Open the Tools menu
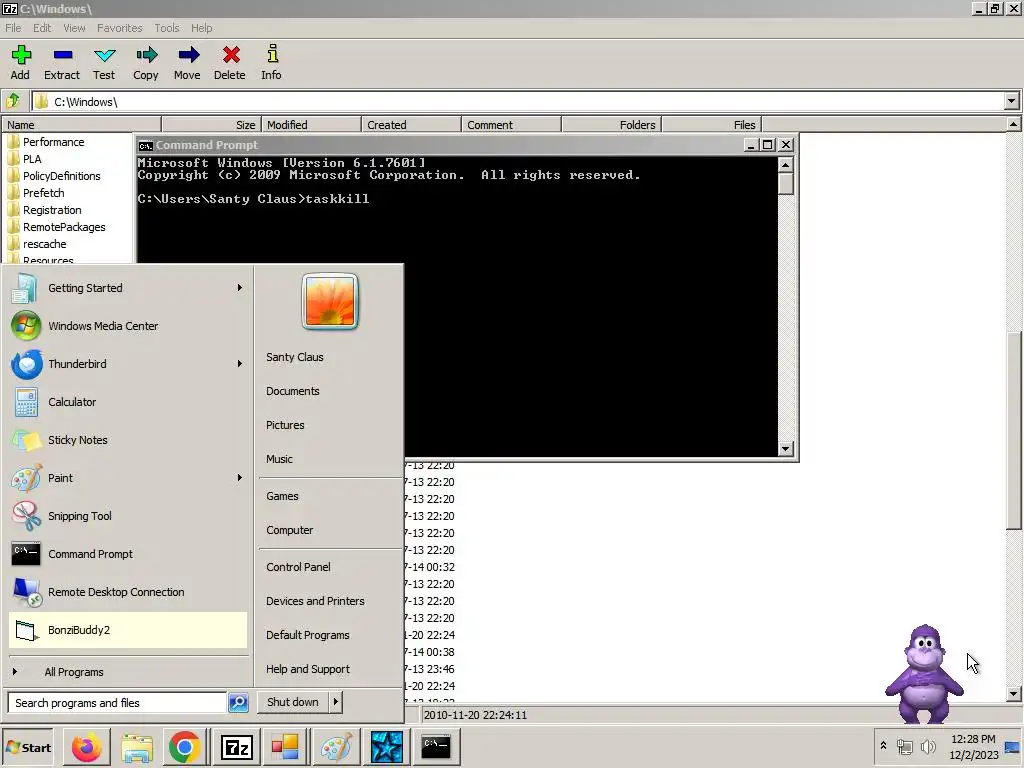This screenshot has height=768, width=1024. [x=167, y=28]
